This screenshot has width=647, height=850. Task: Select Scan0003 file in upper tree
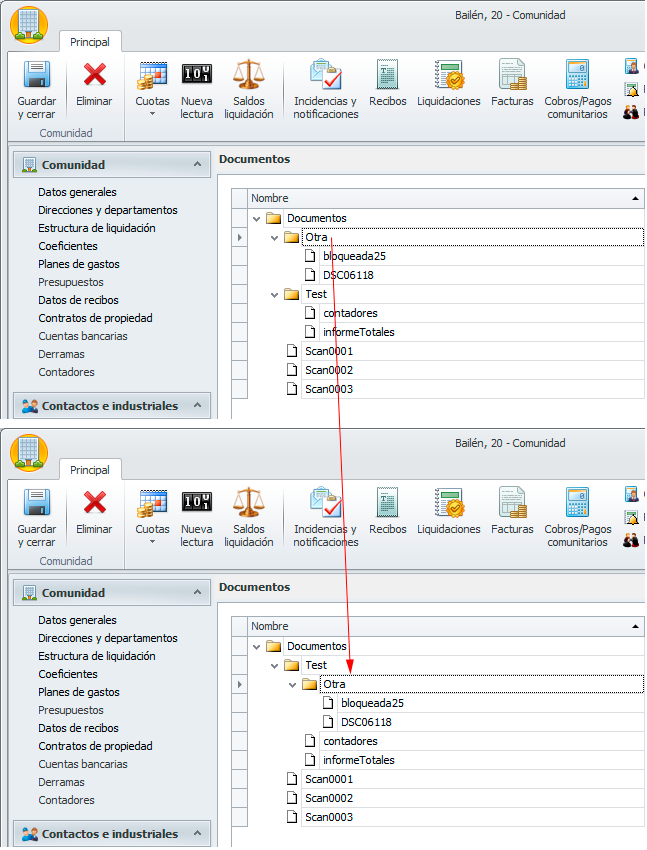(x=329, y=389)
